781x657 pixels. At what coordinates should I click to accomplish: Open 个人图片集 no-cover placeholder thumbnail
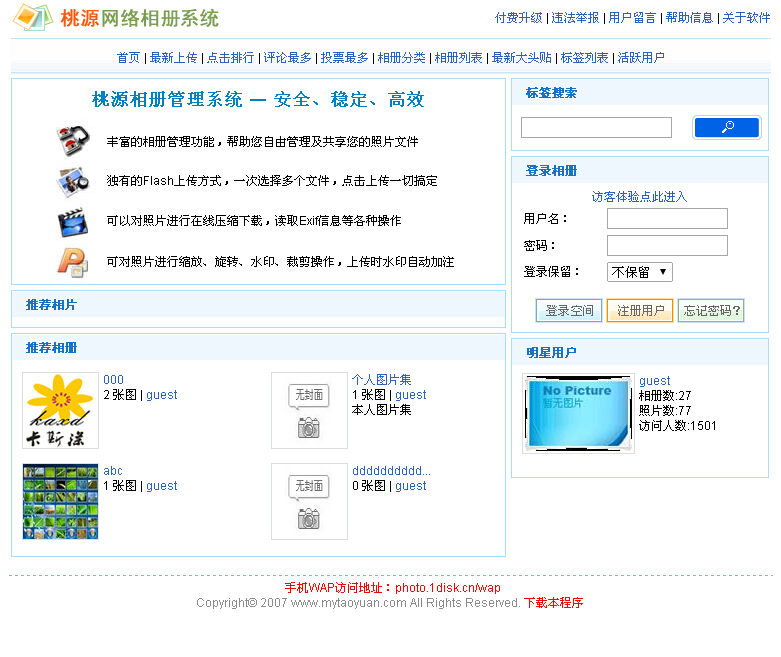309,410
